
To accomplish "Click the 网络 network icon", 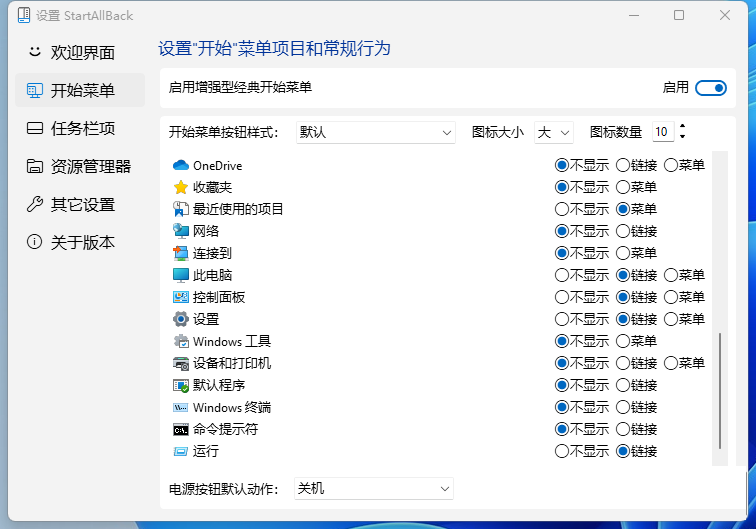I will click(x=181, y=231).
